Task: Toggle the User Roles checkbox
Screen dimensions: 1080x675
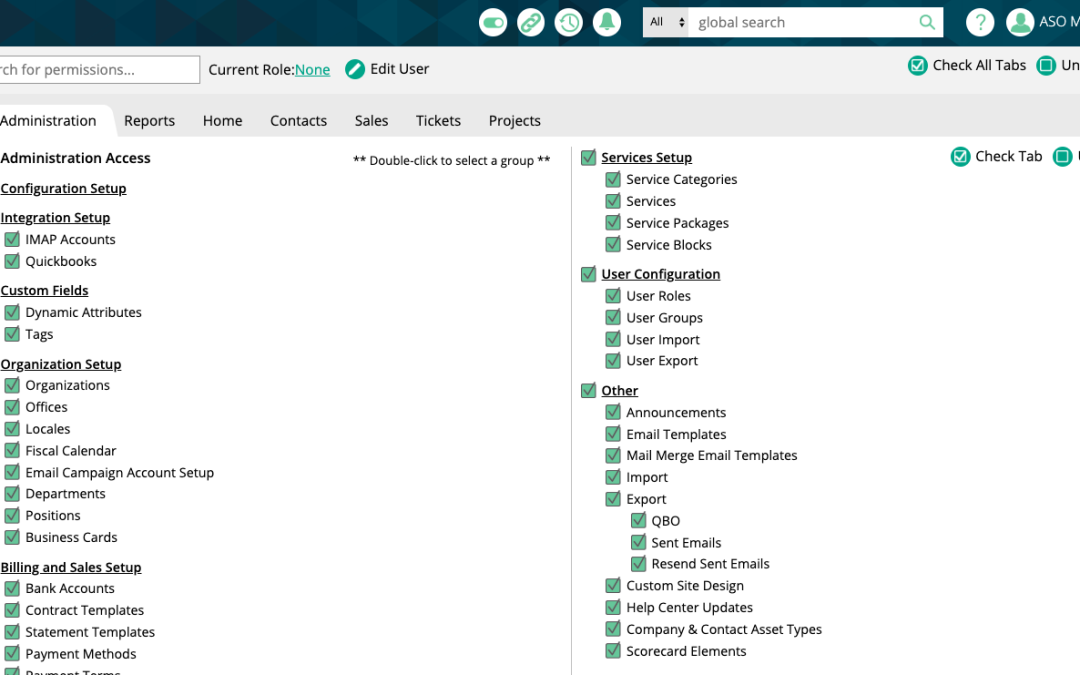Action: click(613, 295)
